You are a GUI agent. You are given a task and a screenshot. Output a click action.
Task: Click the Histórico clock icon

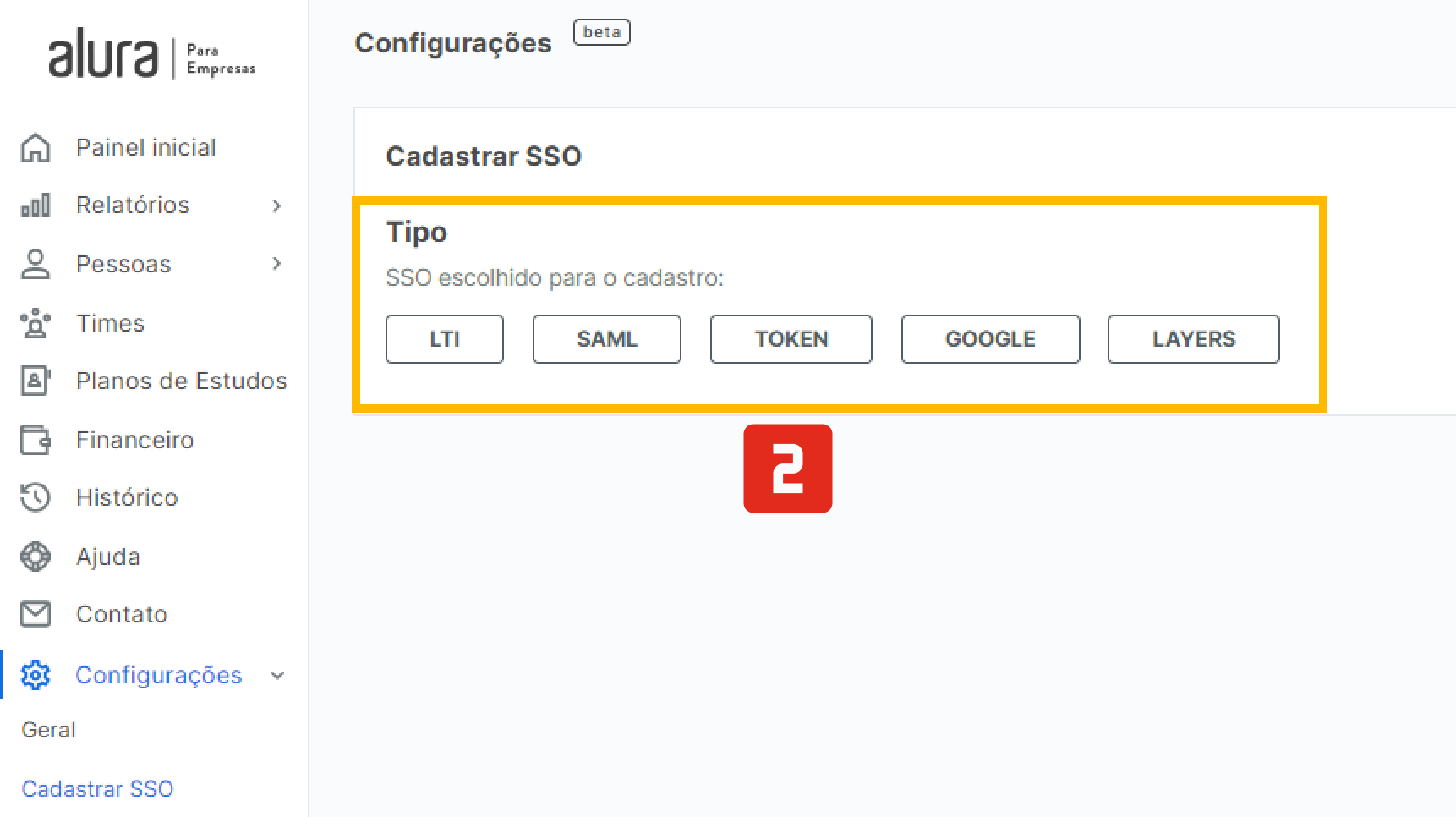coord(36,497)
